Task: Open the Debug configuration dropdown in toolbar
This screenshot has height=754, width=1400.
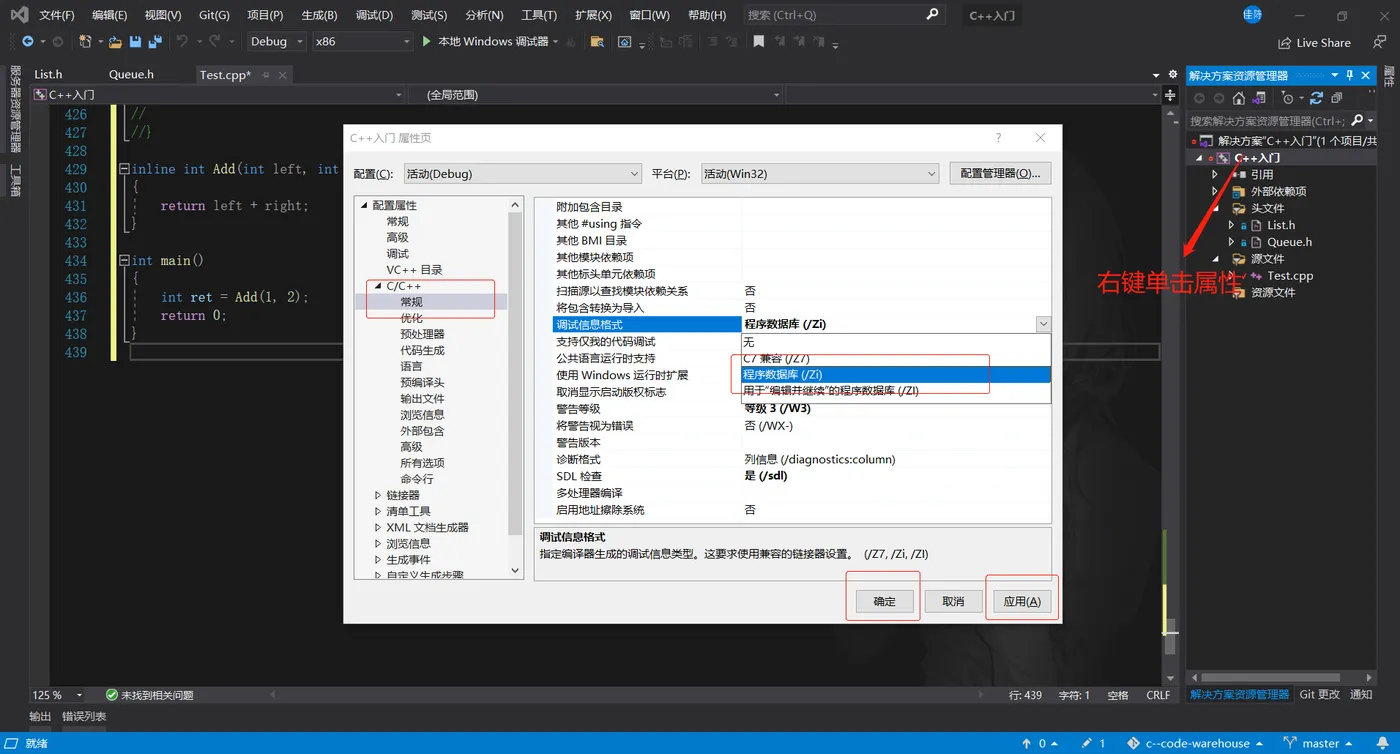Action: [277, 42]
